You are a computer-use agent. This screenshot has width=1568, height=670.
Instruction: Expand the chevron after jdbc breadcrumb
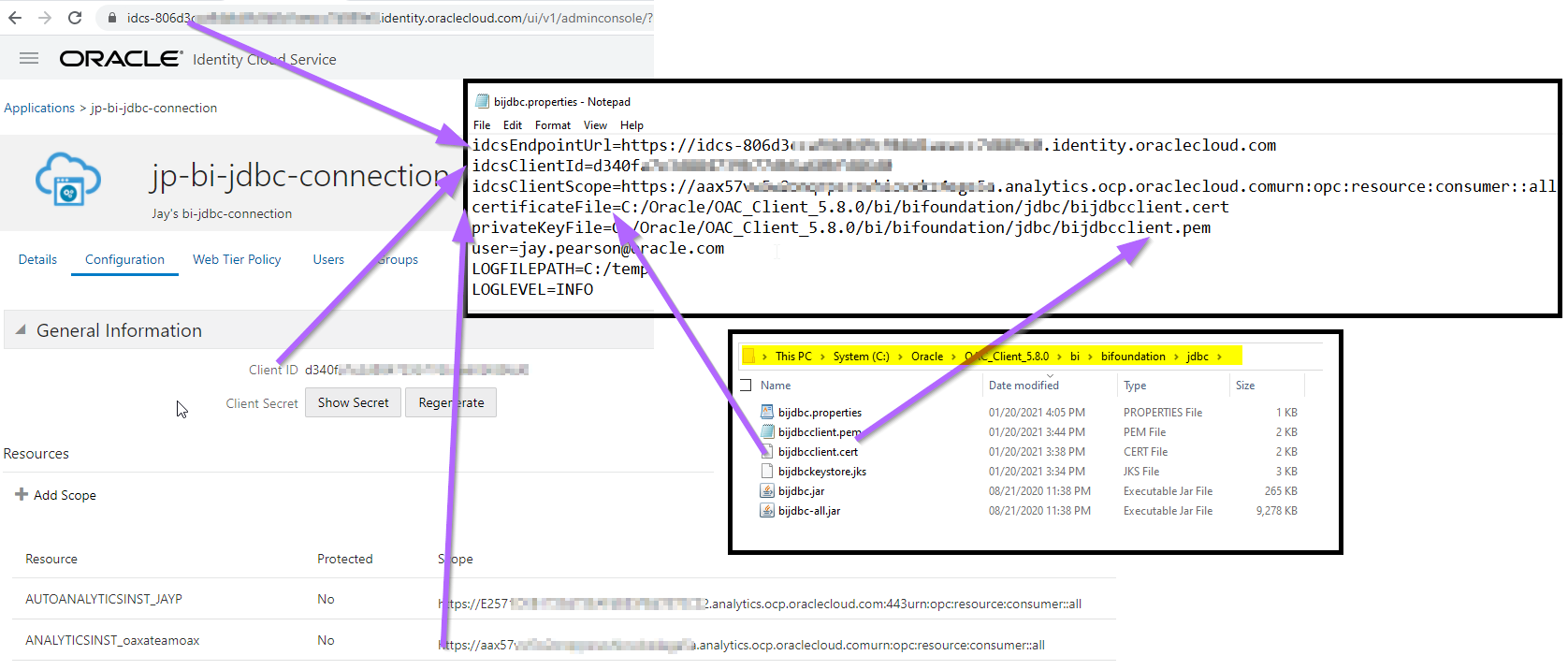[x=1219, y=357]
